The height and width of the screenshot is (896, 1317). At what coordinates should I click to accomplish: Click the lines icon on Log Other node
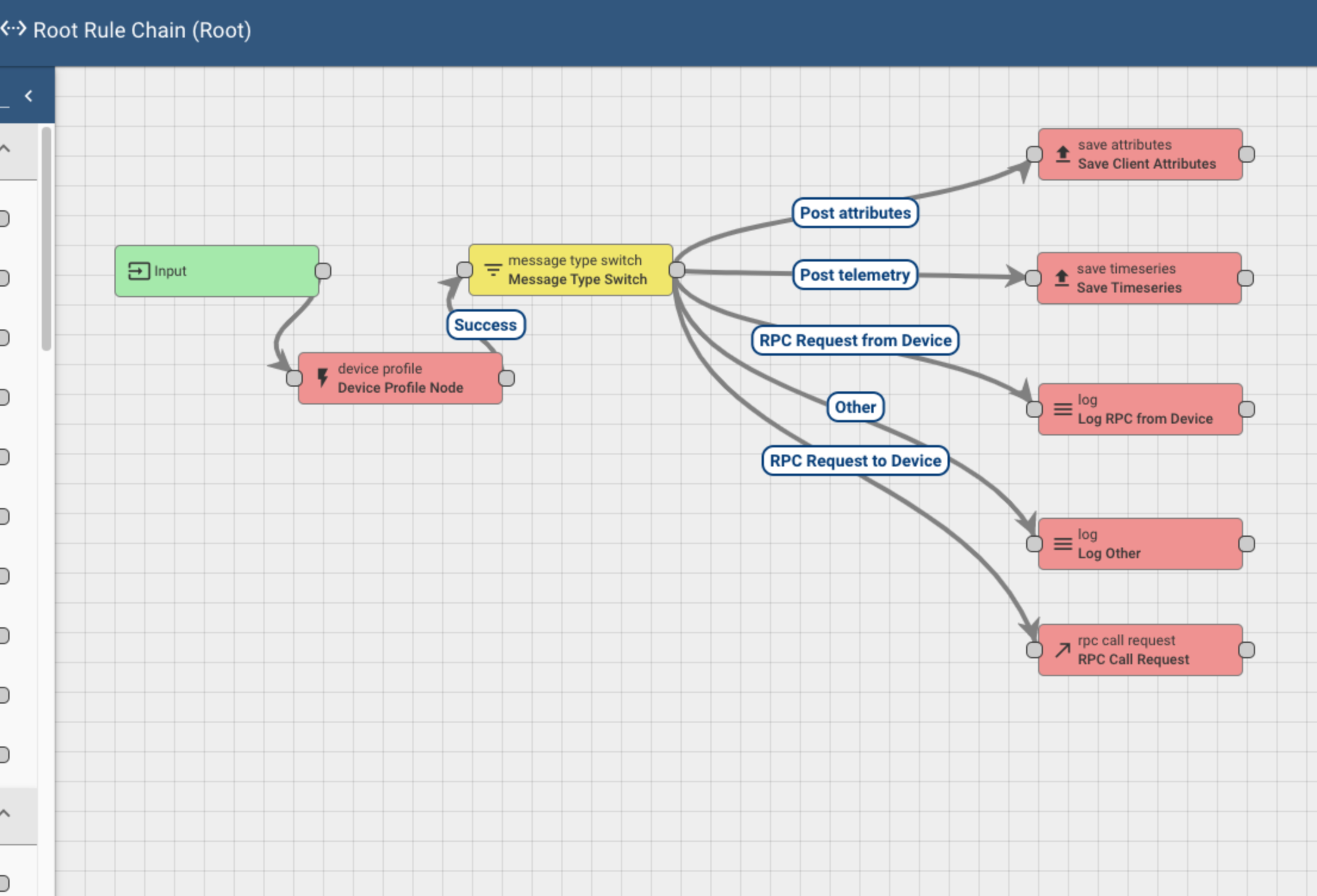(x=1063, y=544)
